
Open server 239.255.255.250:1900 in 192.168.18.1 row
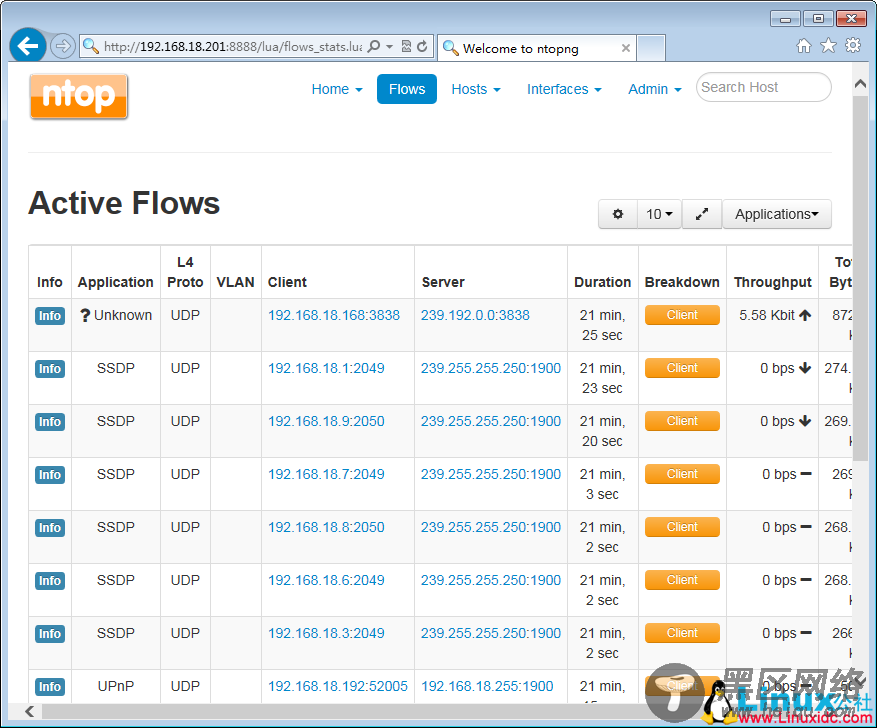(491, 368)
